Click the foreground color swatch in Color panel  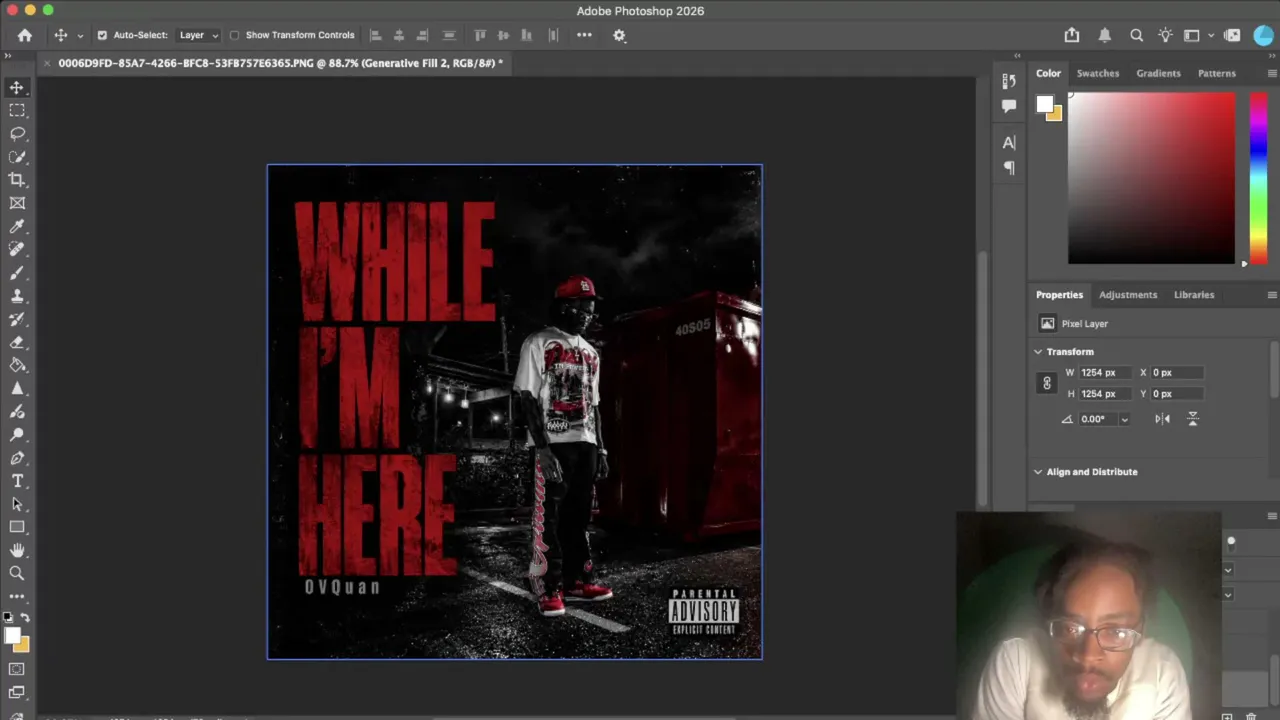(1045, 104)
